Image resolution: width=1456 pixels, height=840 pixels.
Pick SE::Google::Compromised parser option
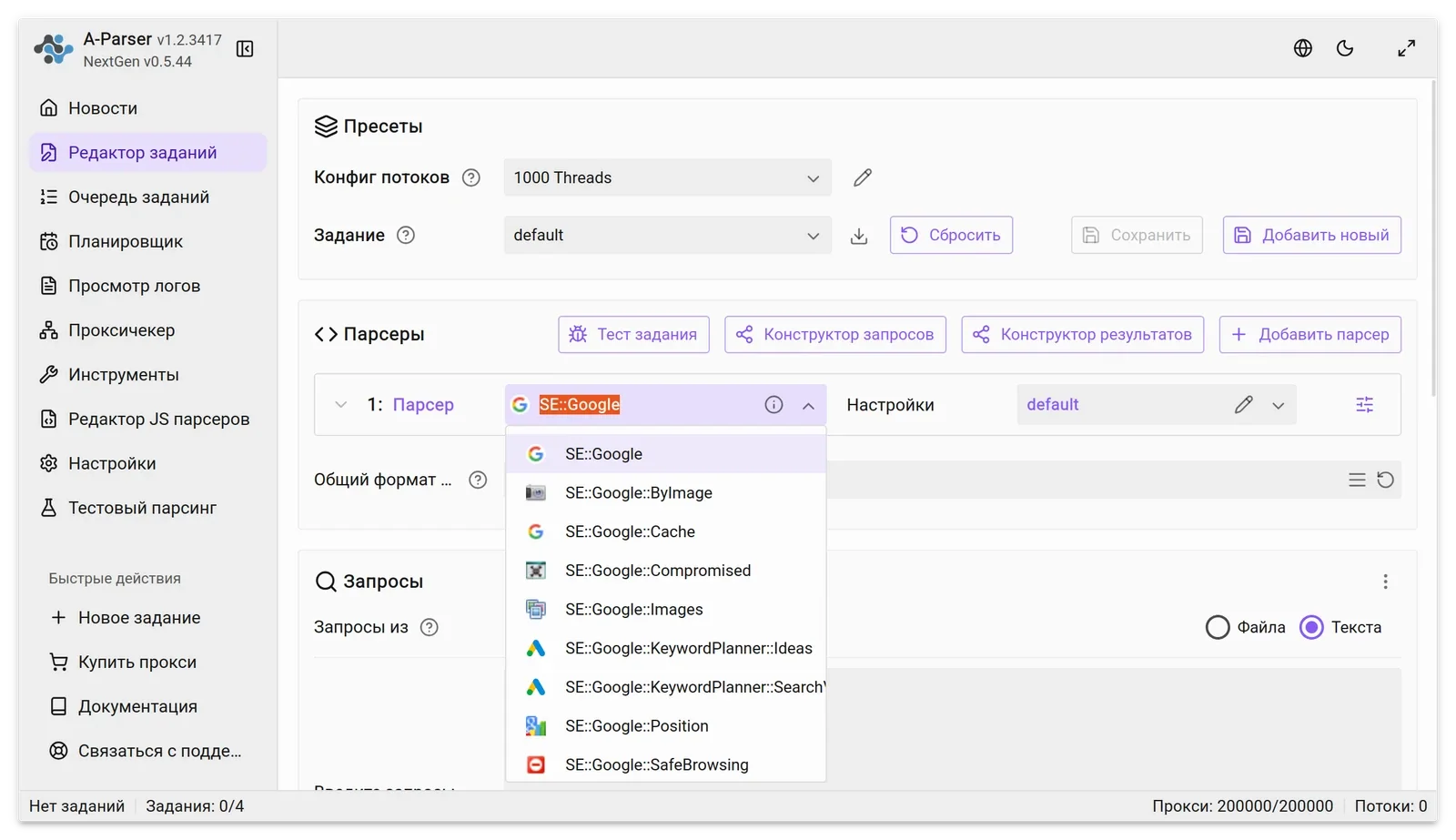[665, 571]
